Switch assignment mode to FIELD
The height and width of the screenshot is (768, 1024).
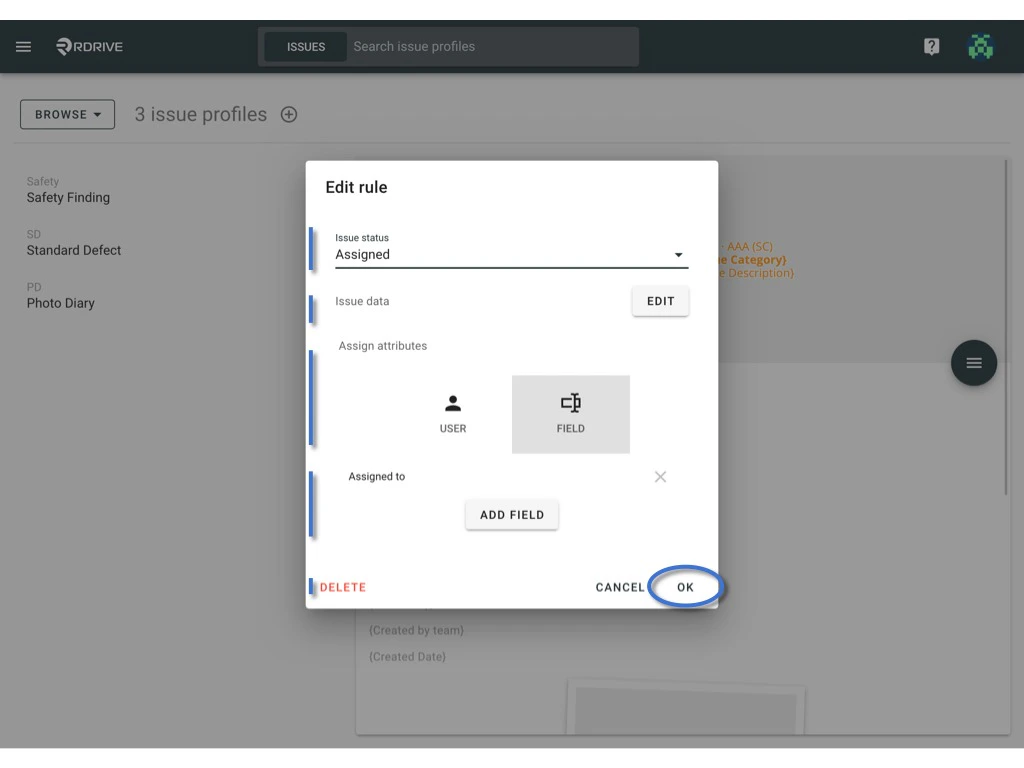coord(571,413)
